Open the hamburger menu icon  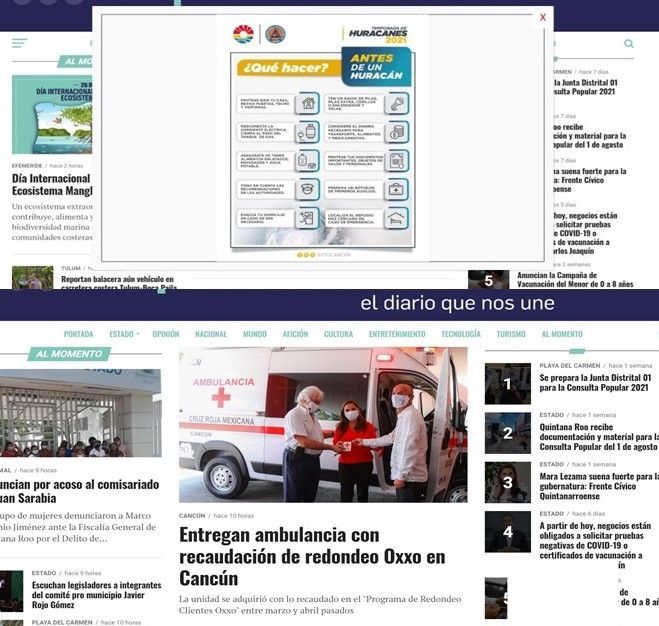19,43
